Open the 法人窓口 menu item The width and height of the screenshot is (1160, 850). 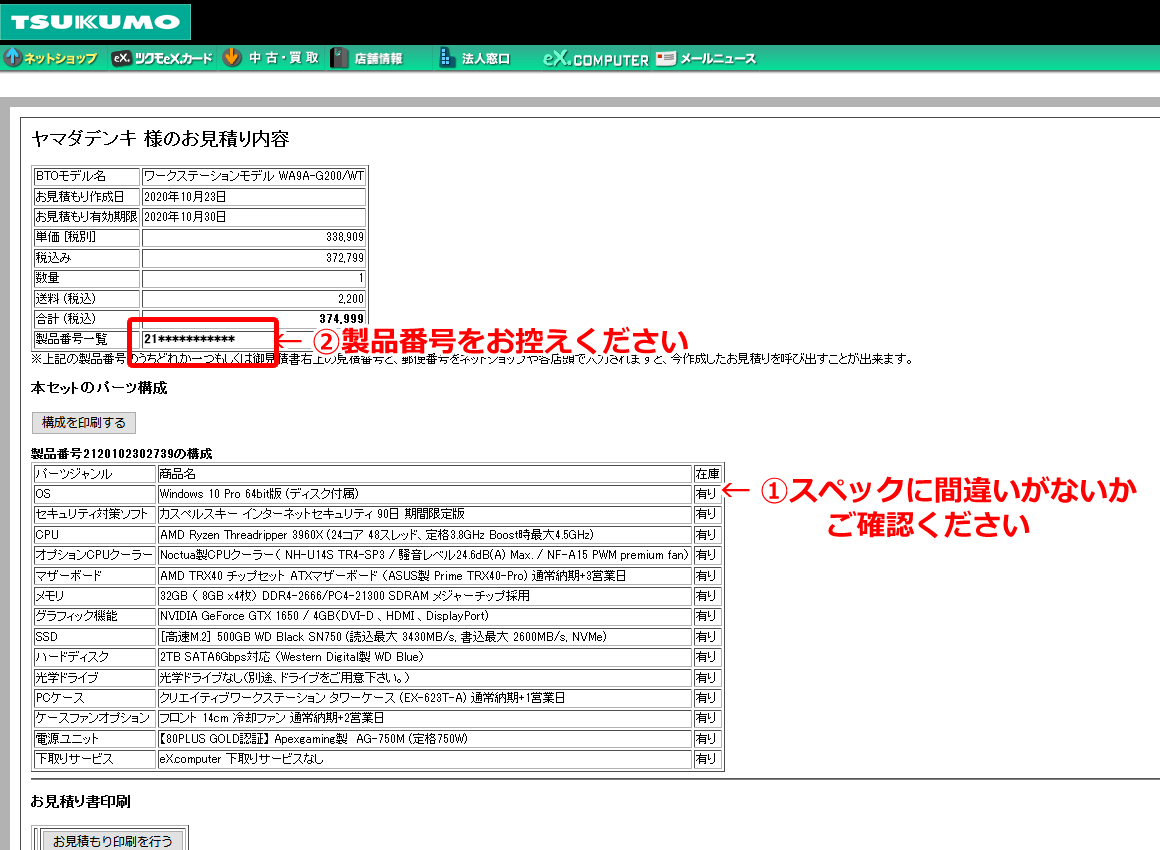coord(483,57)
